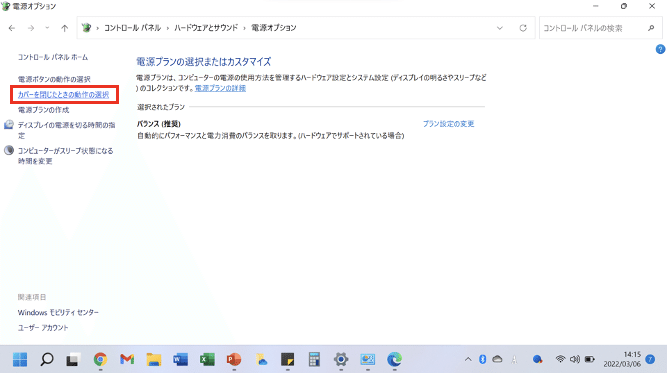Click the taskbar clock and date
The image size is (667, 373).
(622, 359)
